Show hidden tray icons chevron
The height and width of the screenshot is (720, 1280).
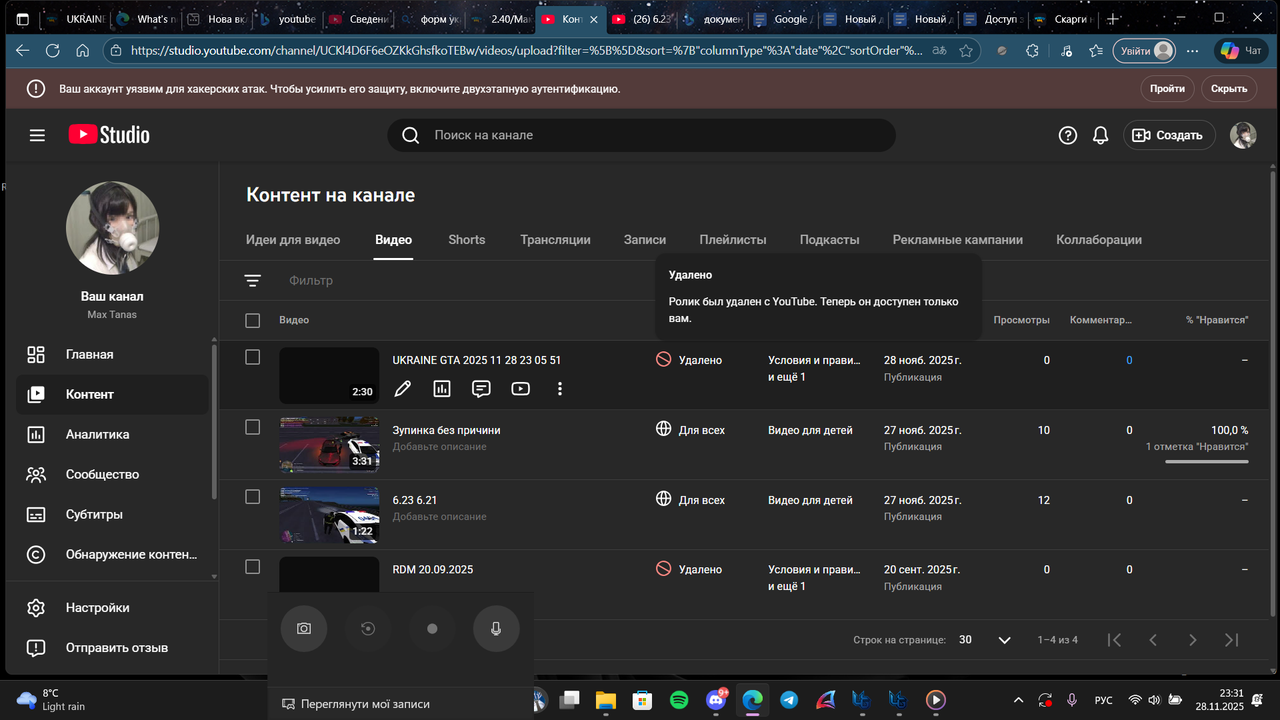point(1019,700)
